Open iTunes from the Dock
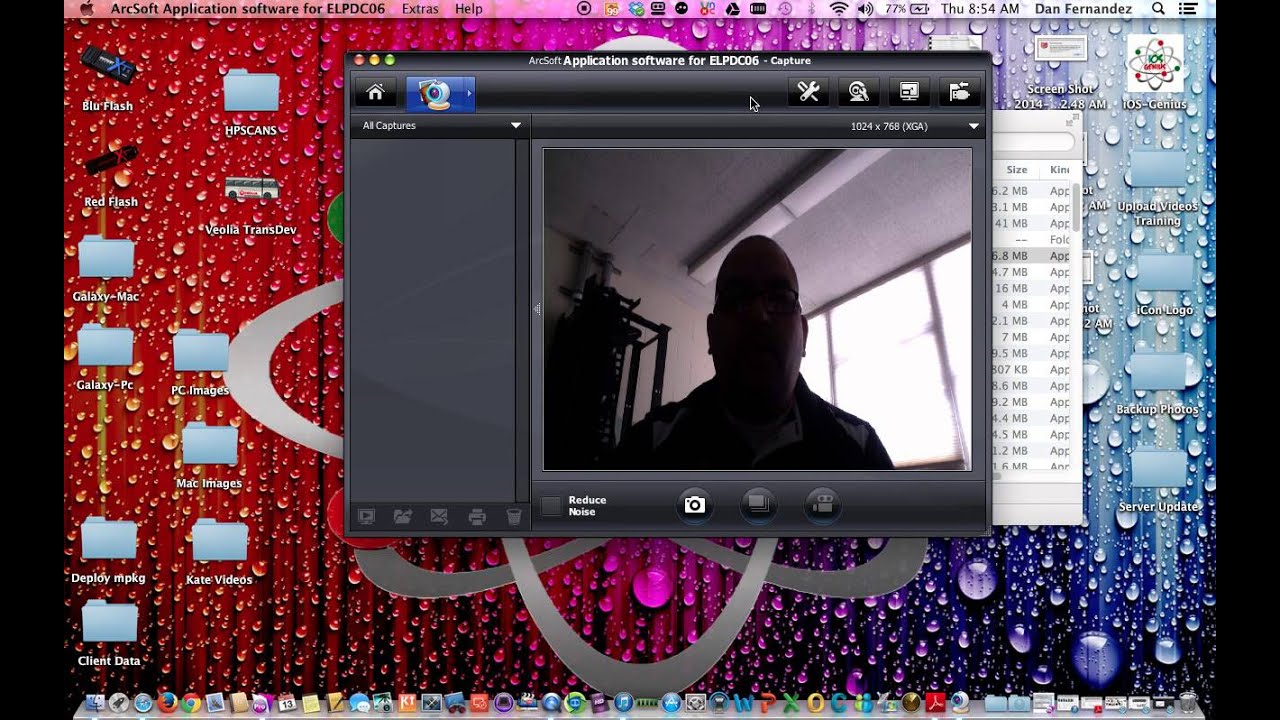 click(x=623, y=703)
